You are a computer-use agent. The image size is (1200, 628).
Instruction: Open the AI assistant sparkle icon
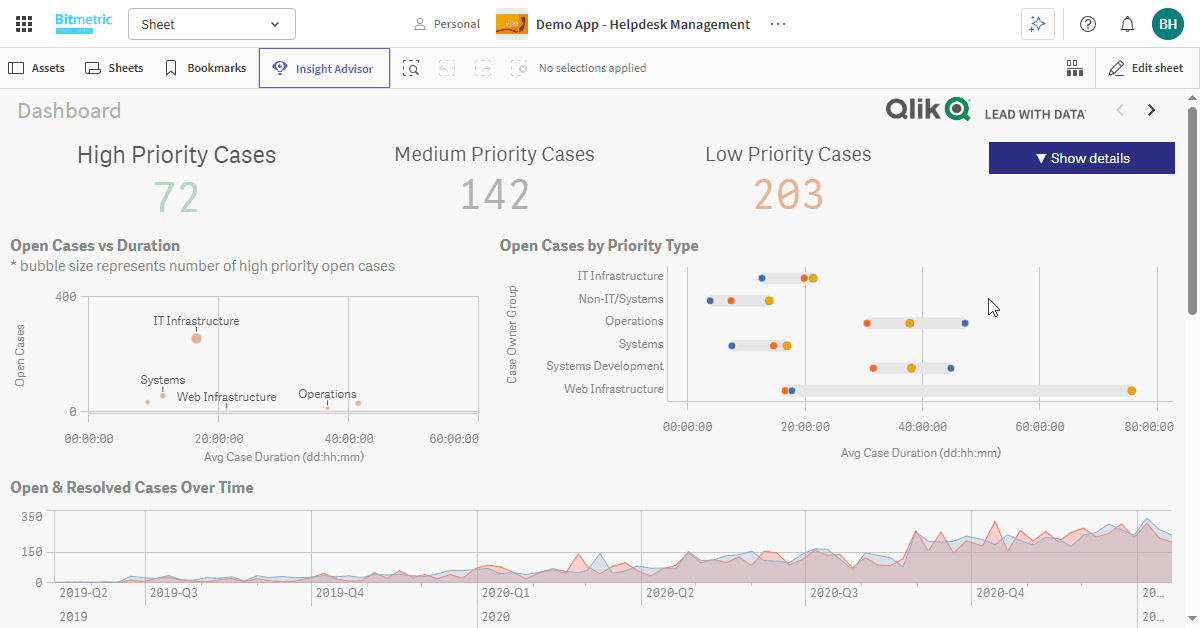coord(1038,24)
